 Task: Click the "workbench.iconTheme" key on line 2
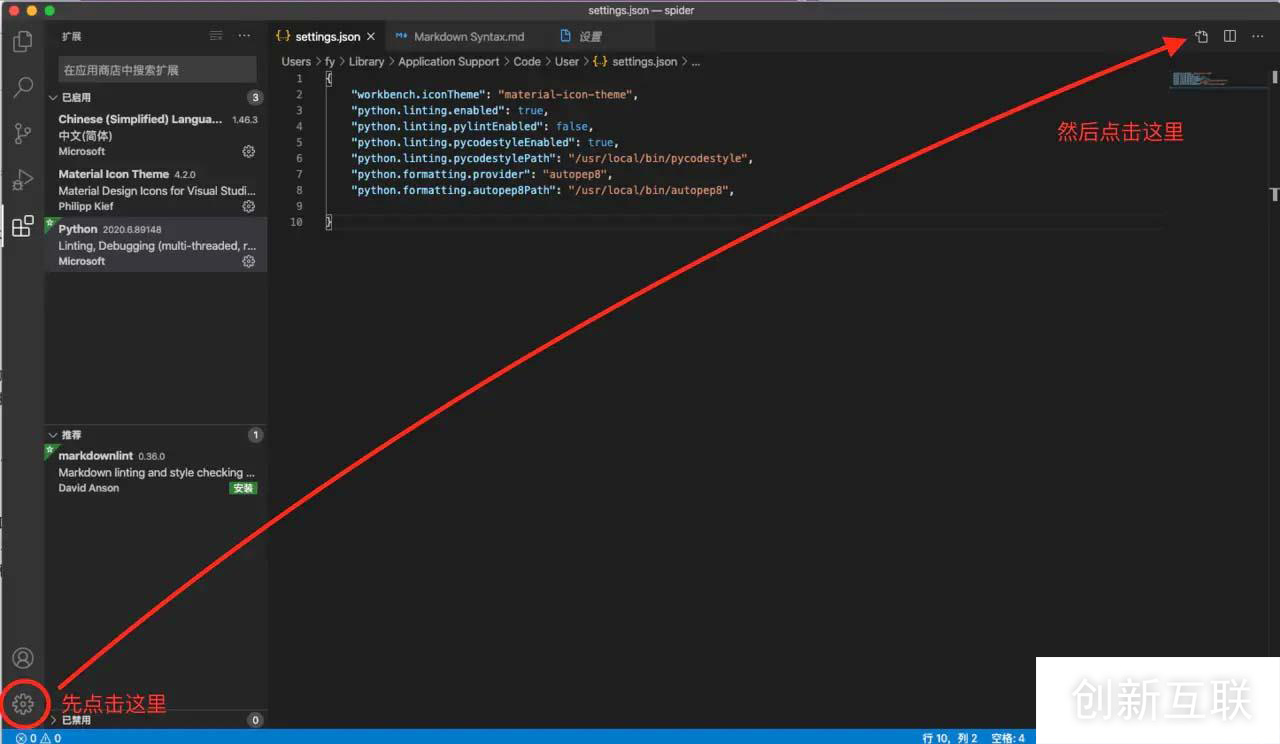click(418, 94)
